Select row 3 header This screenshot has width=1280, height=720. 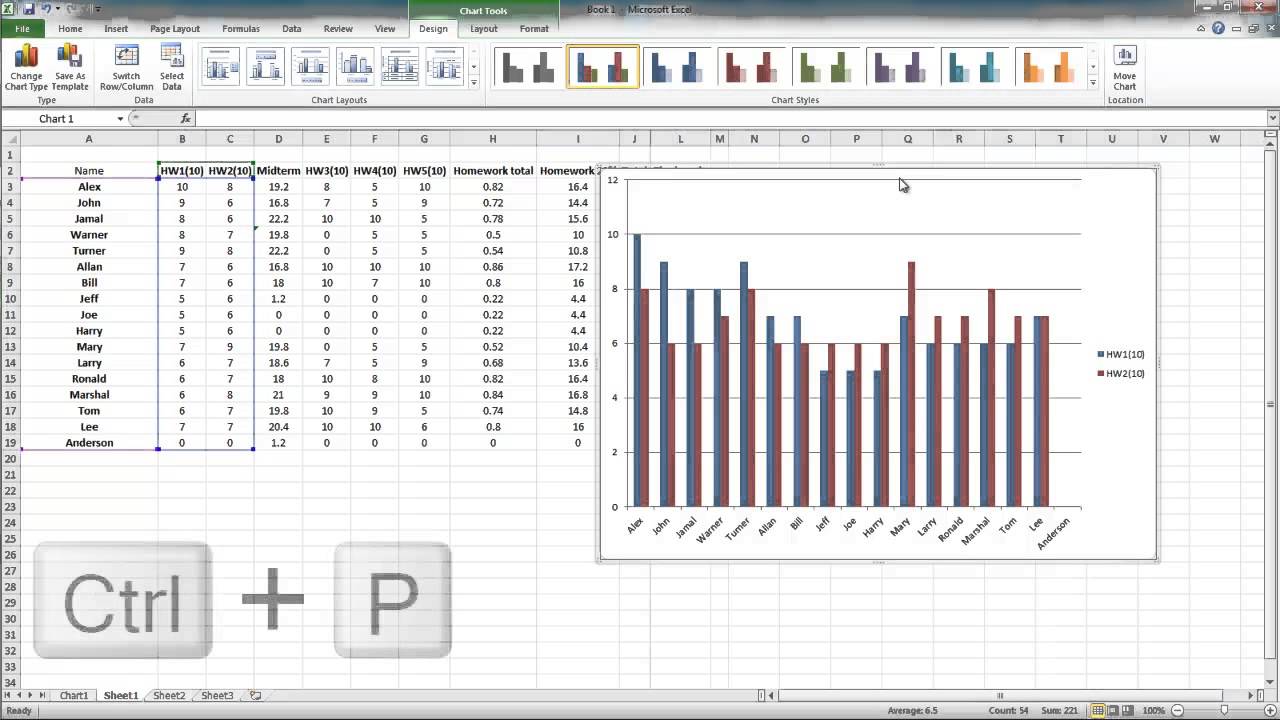pos(10,187)
